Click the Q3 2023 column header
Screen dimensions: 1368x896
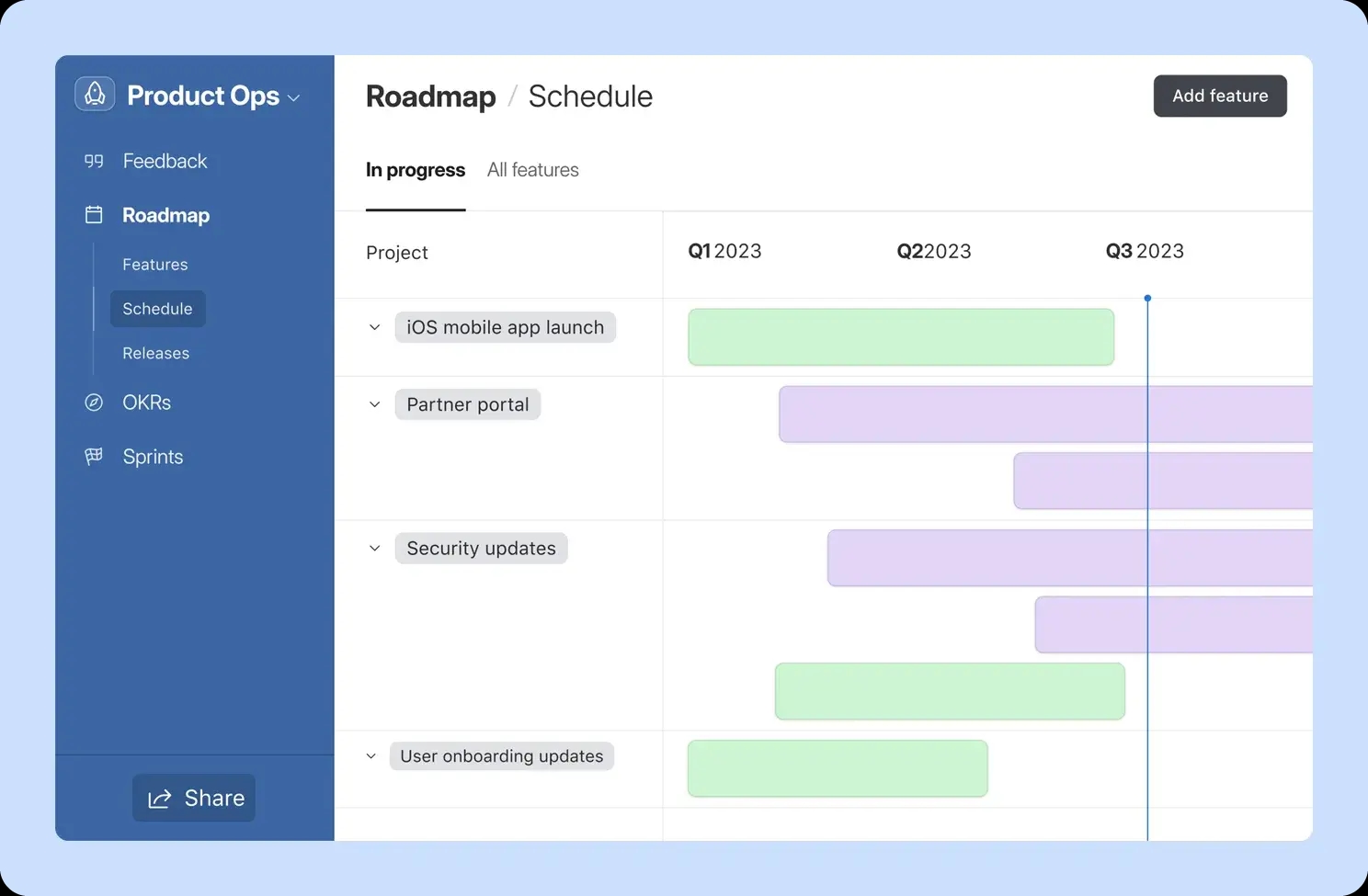pos(1145,251)
